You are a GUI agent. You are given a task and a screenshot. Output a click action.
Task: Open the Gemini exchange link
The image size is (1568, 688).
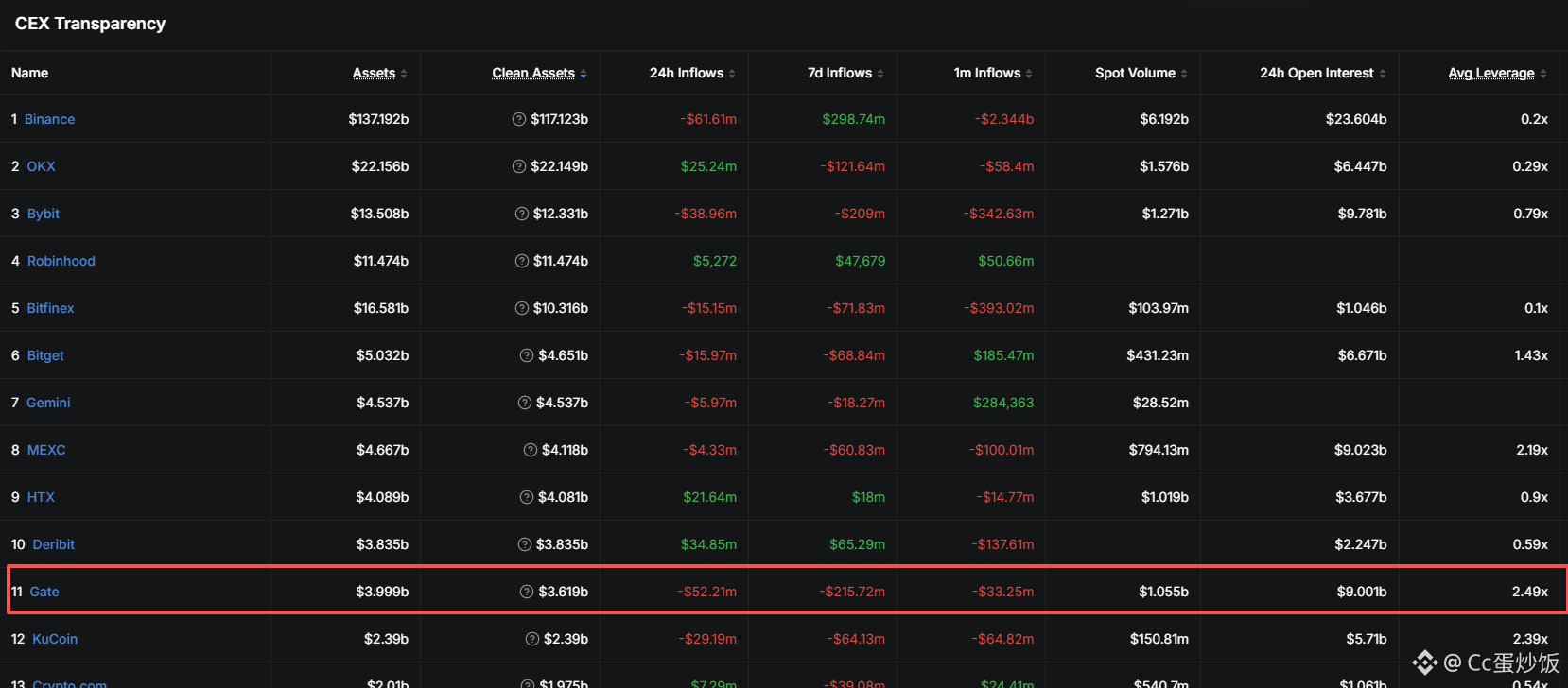coord(48,403)
